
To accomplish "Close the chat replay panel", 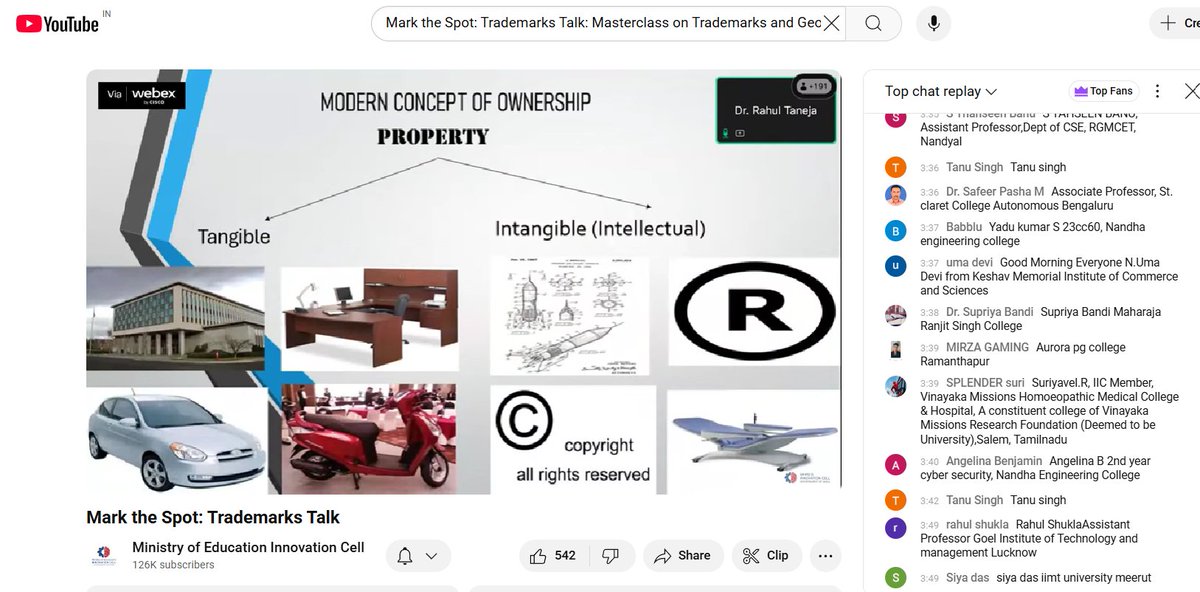I will pos(1190,91).
